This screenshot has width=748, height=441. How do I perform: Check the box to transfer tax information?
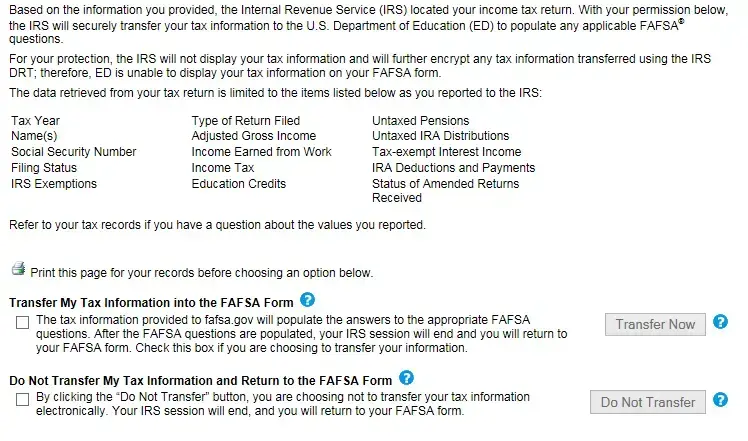coord(23,322)
